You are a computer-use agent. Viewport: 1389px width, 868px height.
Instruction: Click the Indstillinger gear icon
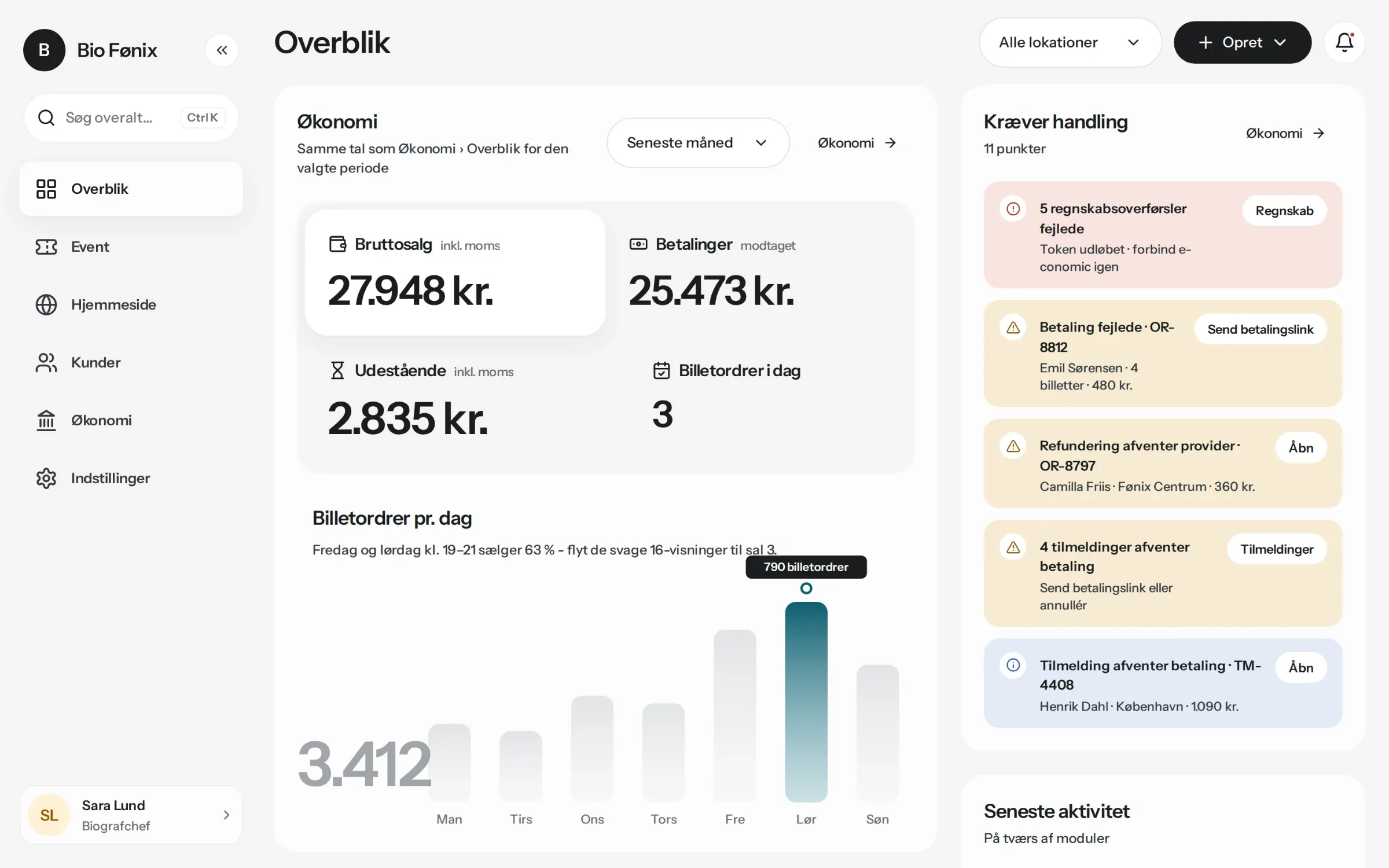tap(46, 479)
